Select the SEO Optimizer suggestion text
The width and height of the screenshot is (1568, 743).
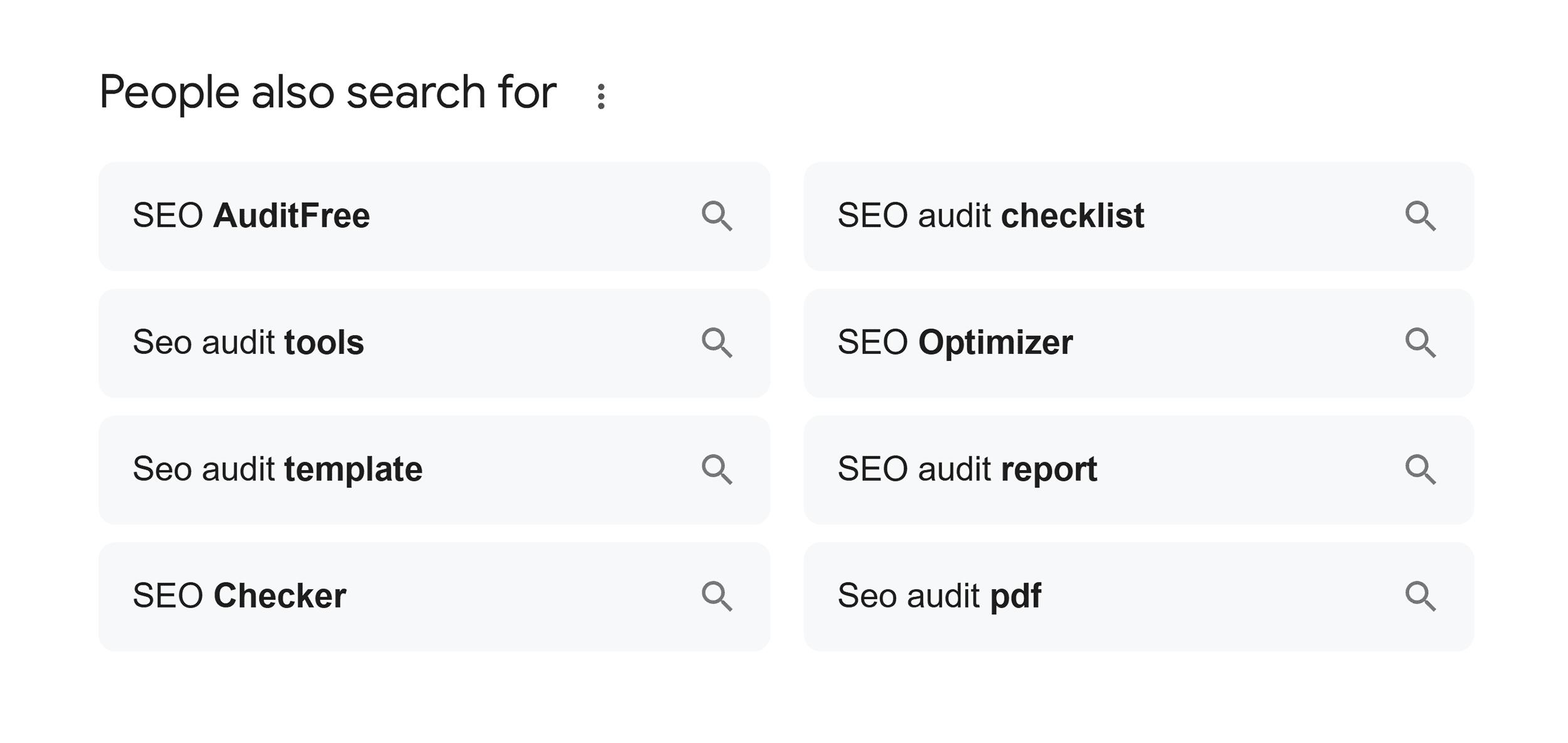955,343
